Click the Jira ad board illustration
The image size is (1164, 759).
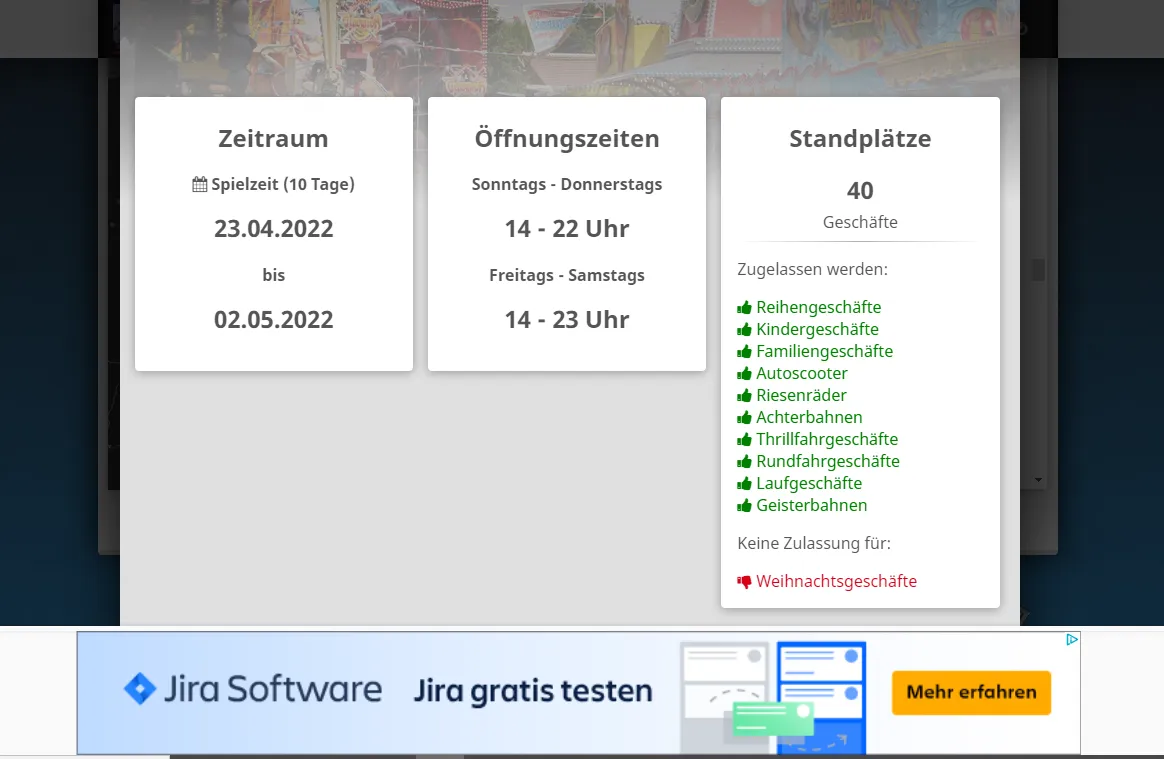[x=772, y=696]
